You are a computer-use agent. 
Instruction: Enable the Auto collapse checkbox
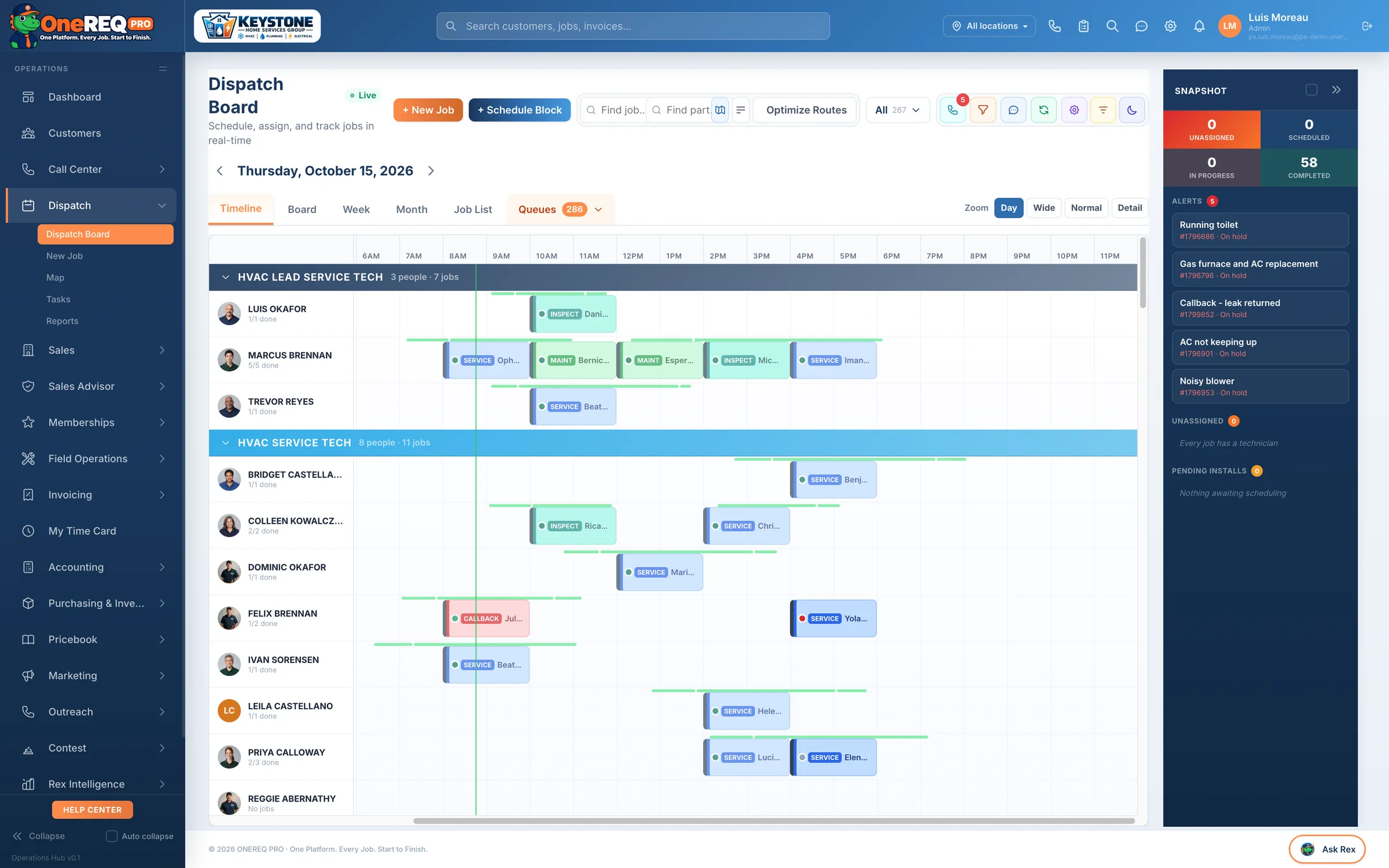click(x=112, y=836)
